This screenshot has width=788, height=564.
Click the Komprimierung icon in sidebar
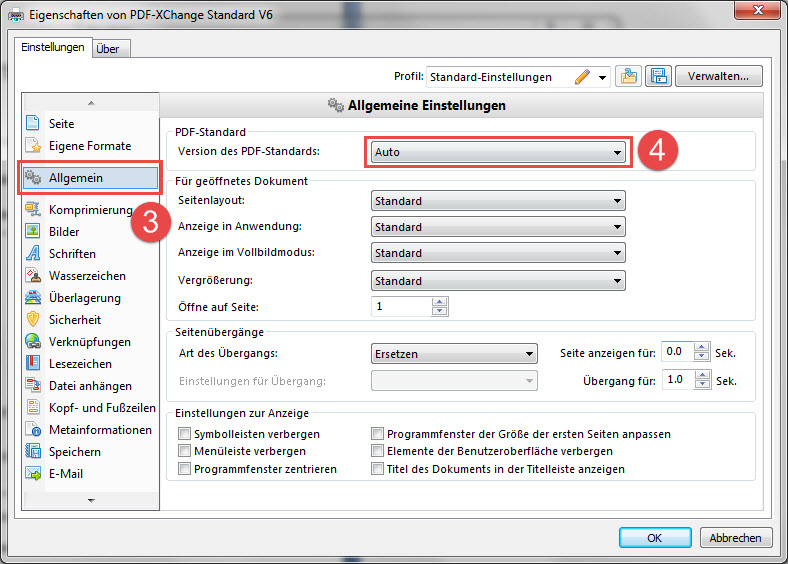[x=33, y=209]
